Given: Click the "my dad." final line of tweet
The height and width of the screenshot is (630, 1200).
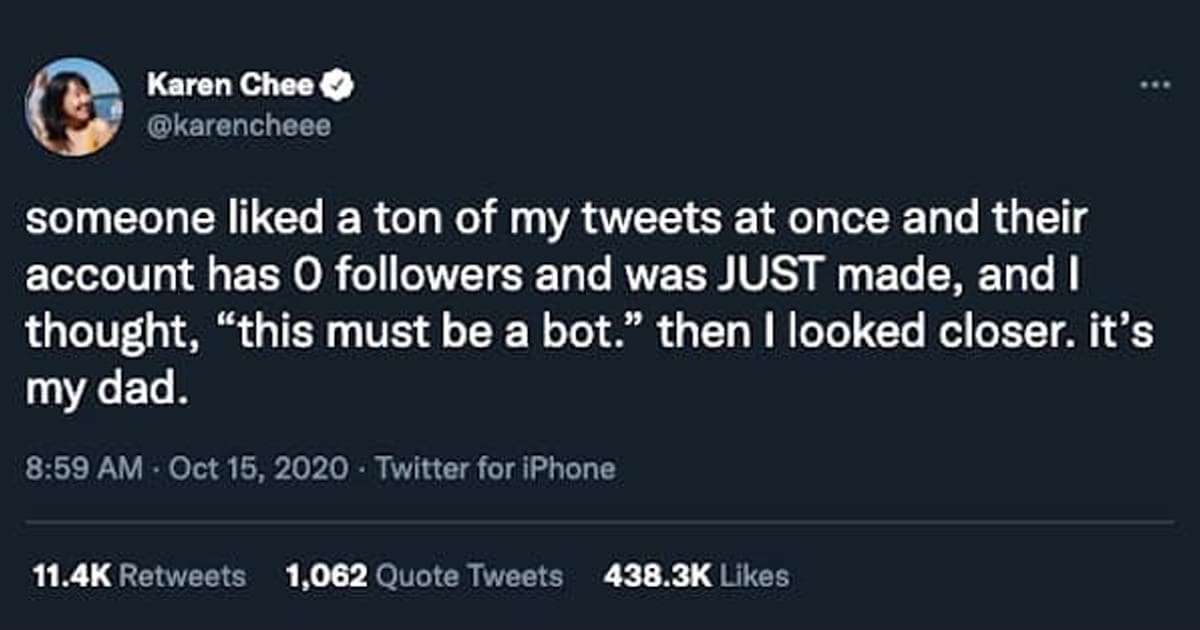Looking at the screenshot, I should tap(106, 388).
